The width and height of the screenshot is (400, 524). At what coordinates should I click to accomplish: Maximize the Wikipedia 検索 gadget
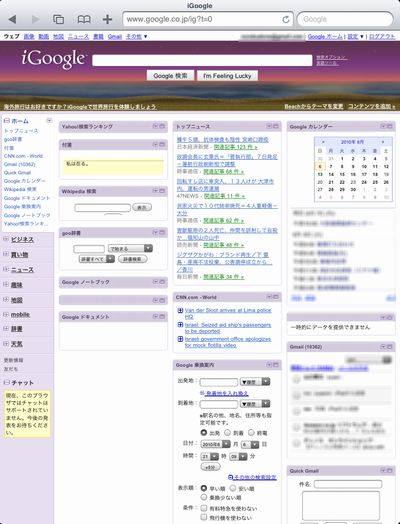point(162,191)
